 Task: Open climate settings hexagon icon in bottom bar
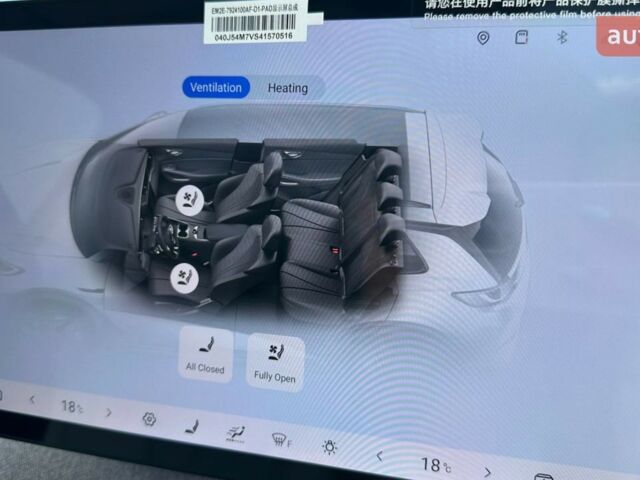tap(149, 420)
